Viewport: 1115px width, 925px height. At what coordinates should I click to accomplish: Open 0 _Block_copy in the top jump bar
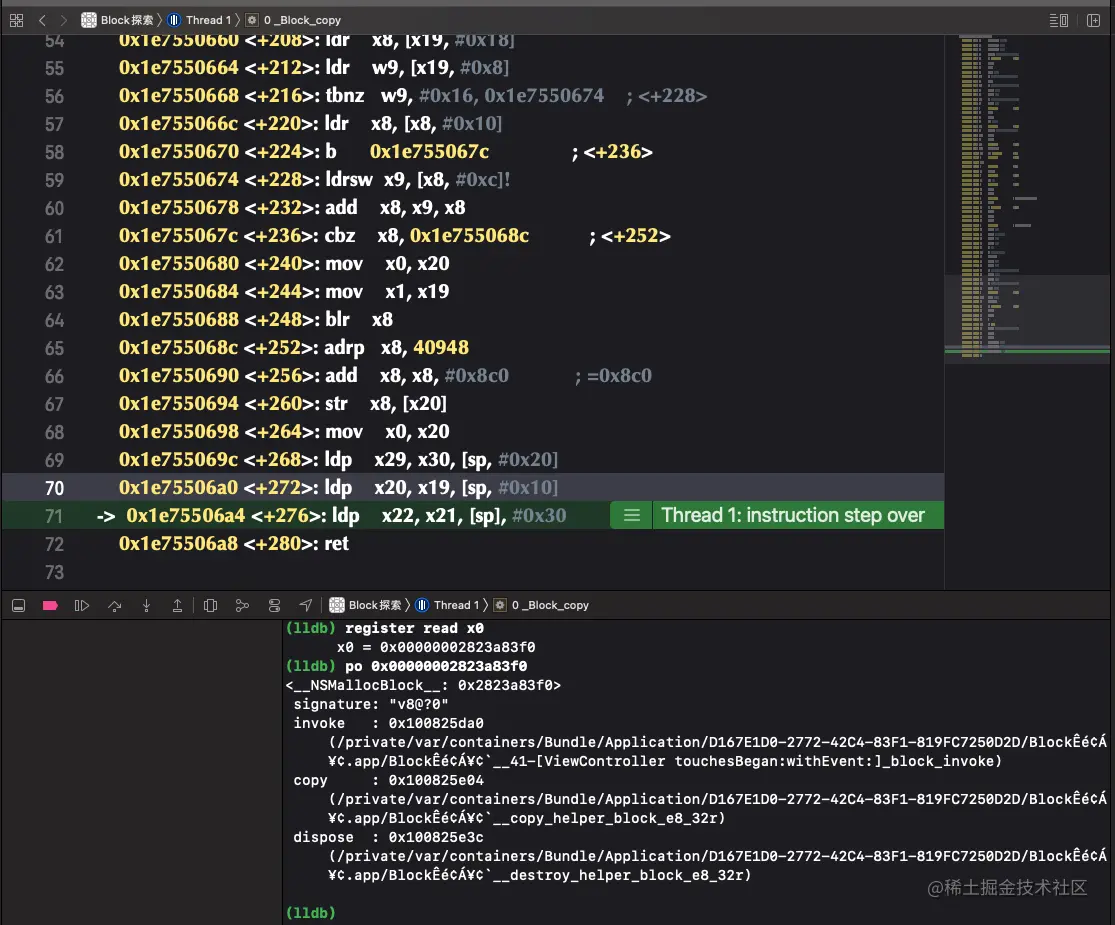[x=294, y=20]
